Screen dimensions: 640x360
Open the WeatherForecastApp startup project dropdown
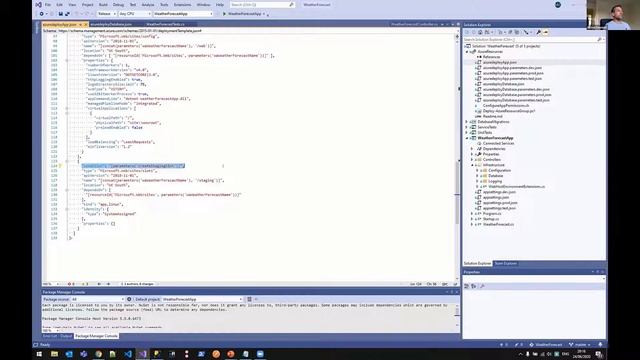tap(183, 14)
